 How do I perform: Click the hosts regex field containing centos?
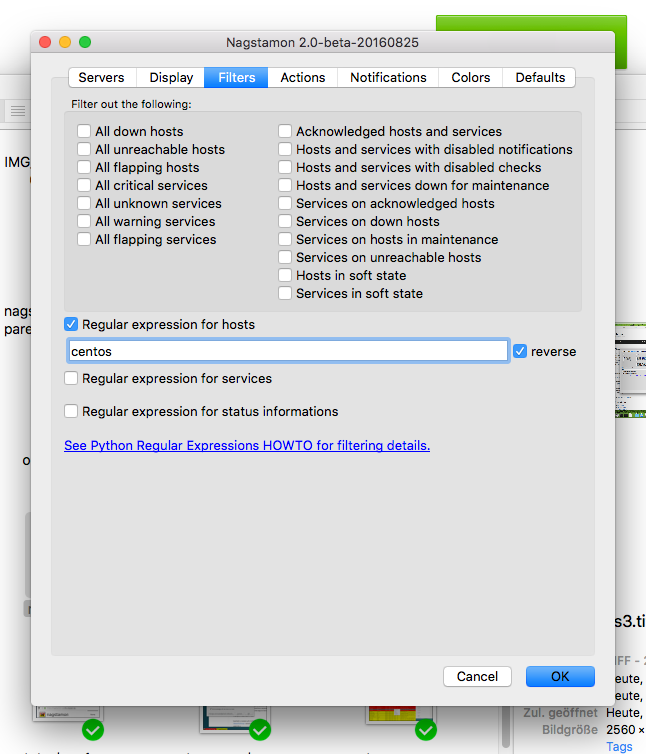point(288,352)
